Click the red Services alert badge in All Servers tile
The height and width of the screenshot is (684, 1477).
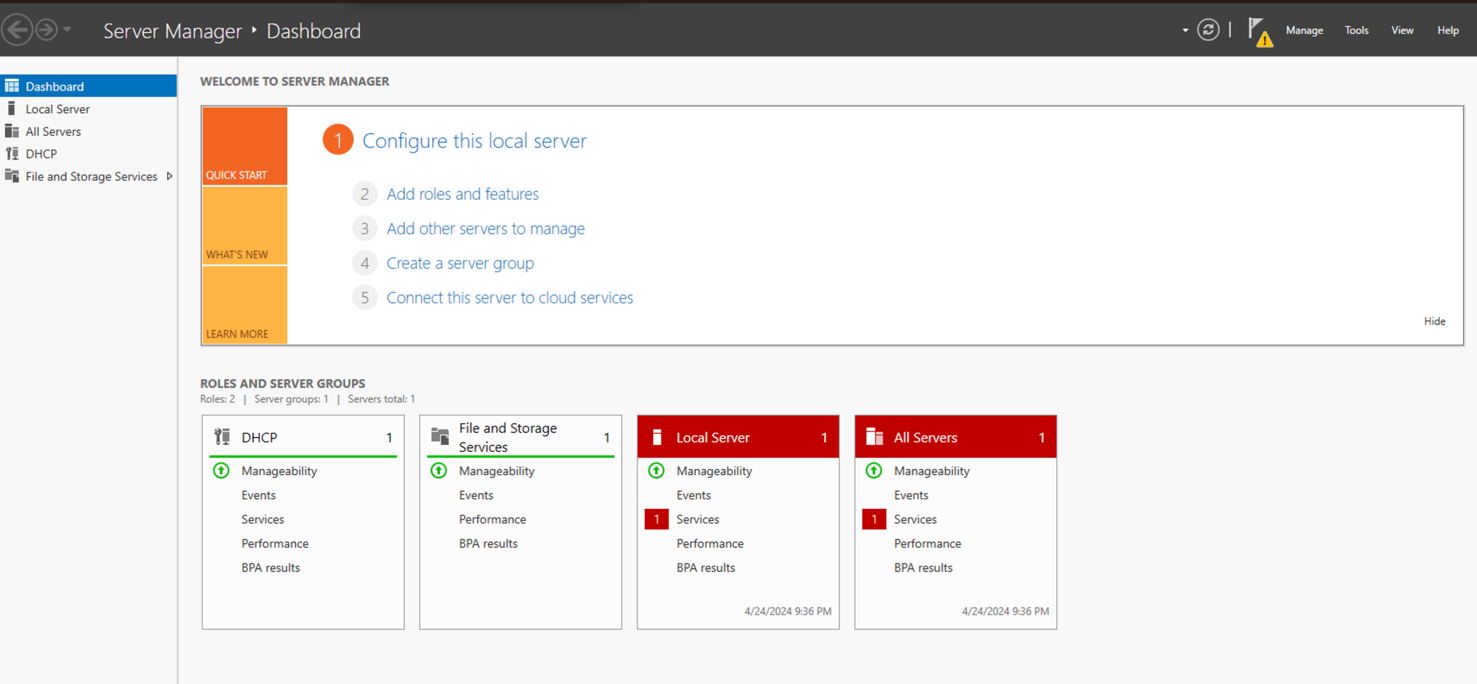(873, 519)
